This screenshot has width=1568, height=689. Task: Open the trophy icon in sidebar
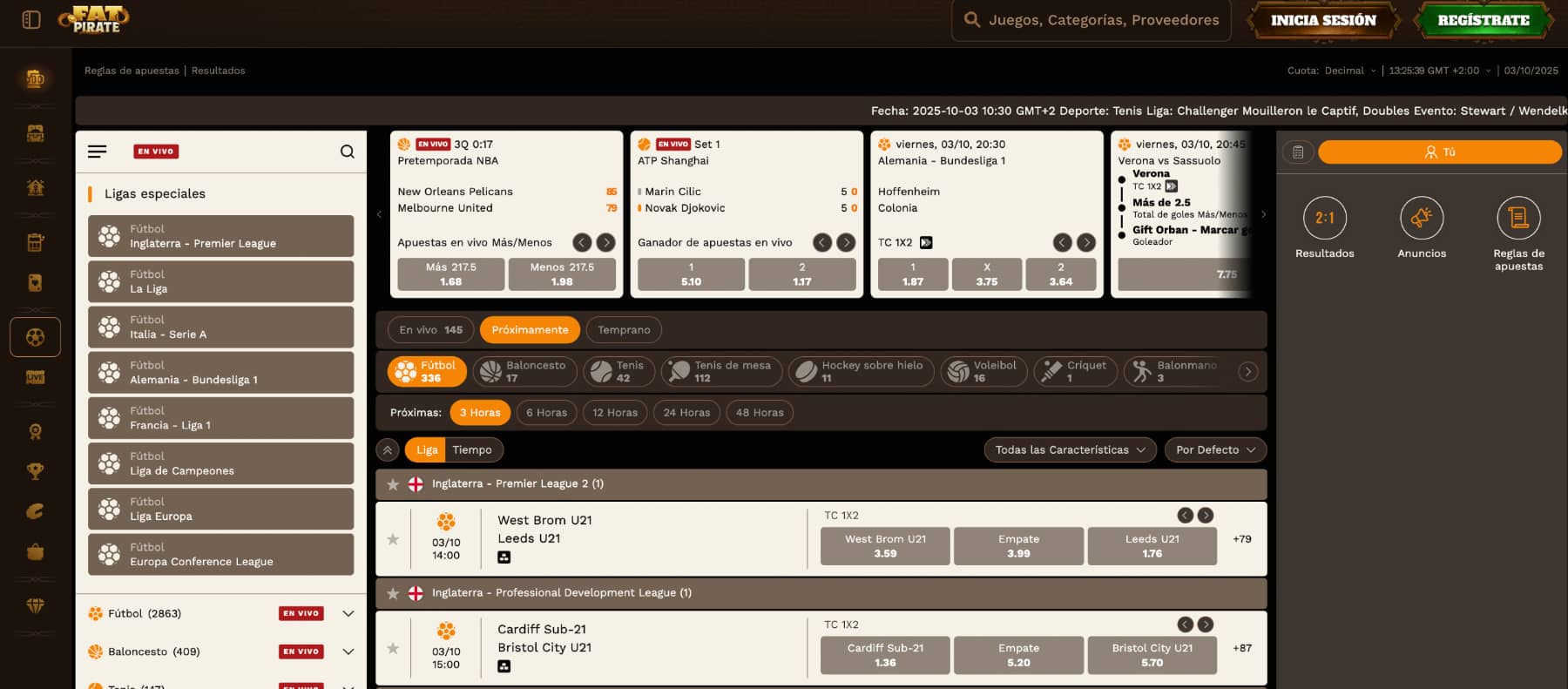click(x=35, y=471)
